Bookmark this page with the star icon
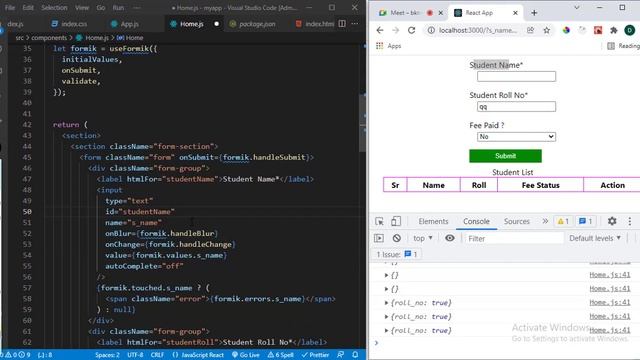The height and width of the screenshot is (360, 640). [x=547, y=30]
